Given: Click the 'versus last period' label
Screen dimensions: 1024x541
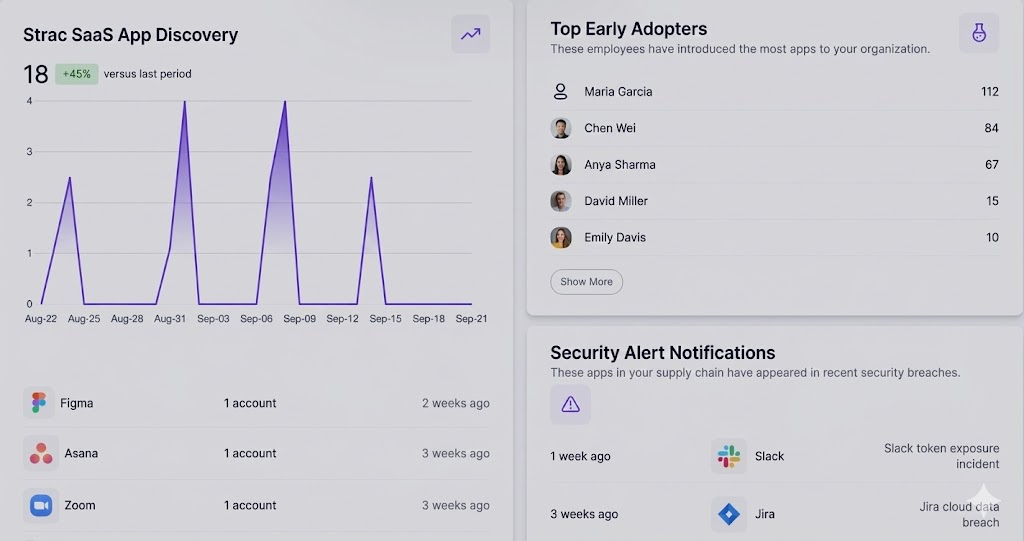Looking at the screenshot, I should [148, 74].
